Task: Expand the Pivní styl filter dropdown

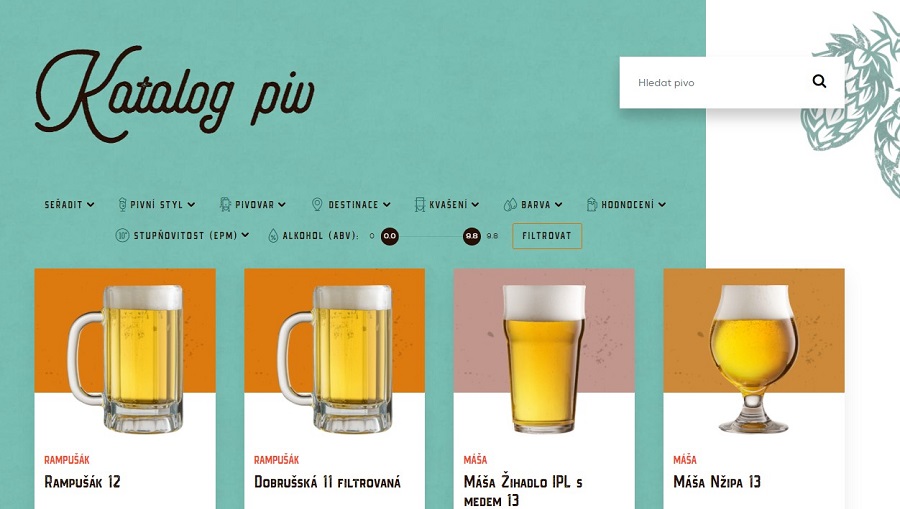Action: 157,204
